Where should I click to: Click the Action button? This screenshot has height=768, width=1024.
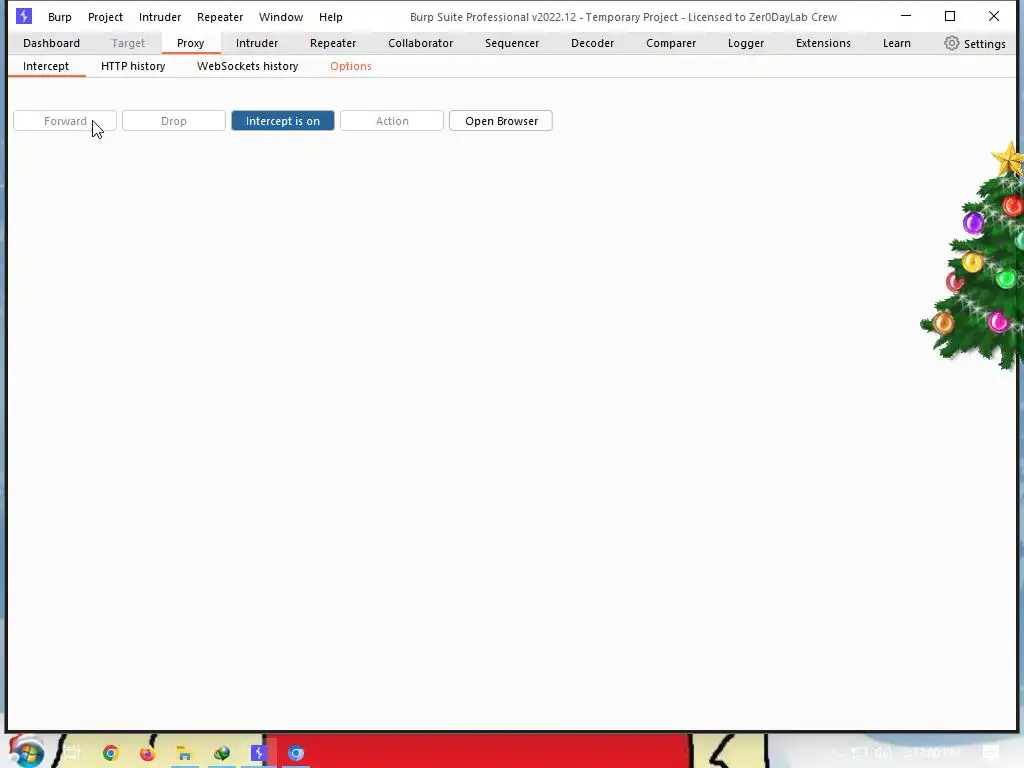(x=392, y=121)
